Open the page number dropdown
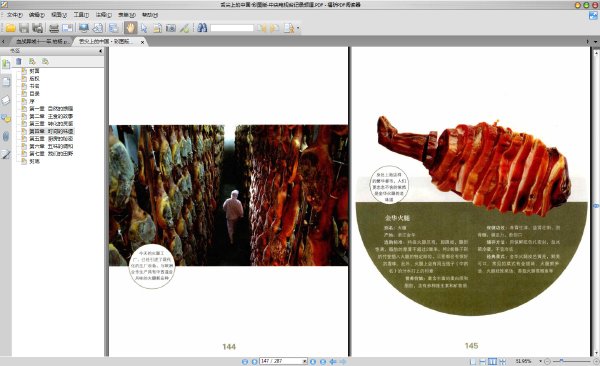The image size is (600, 366). click(305, 361)
